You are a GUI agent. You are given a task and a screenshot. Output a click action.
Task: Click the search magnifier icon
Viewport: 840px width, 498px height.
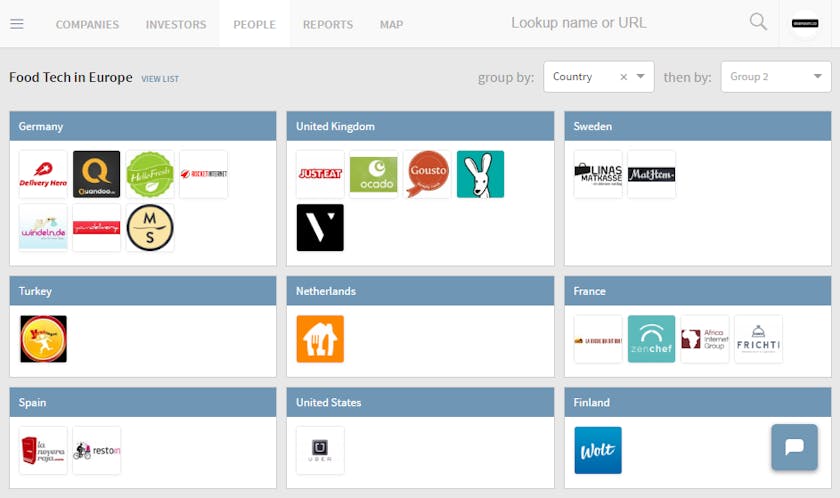[x=758, y=23]
